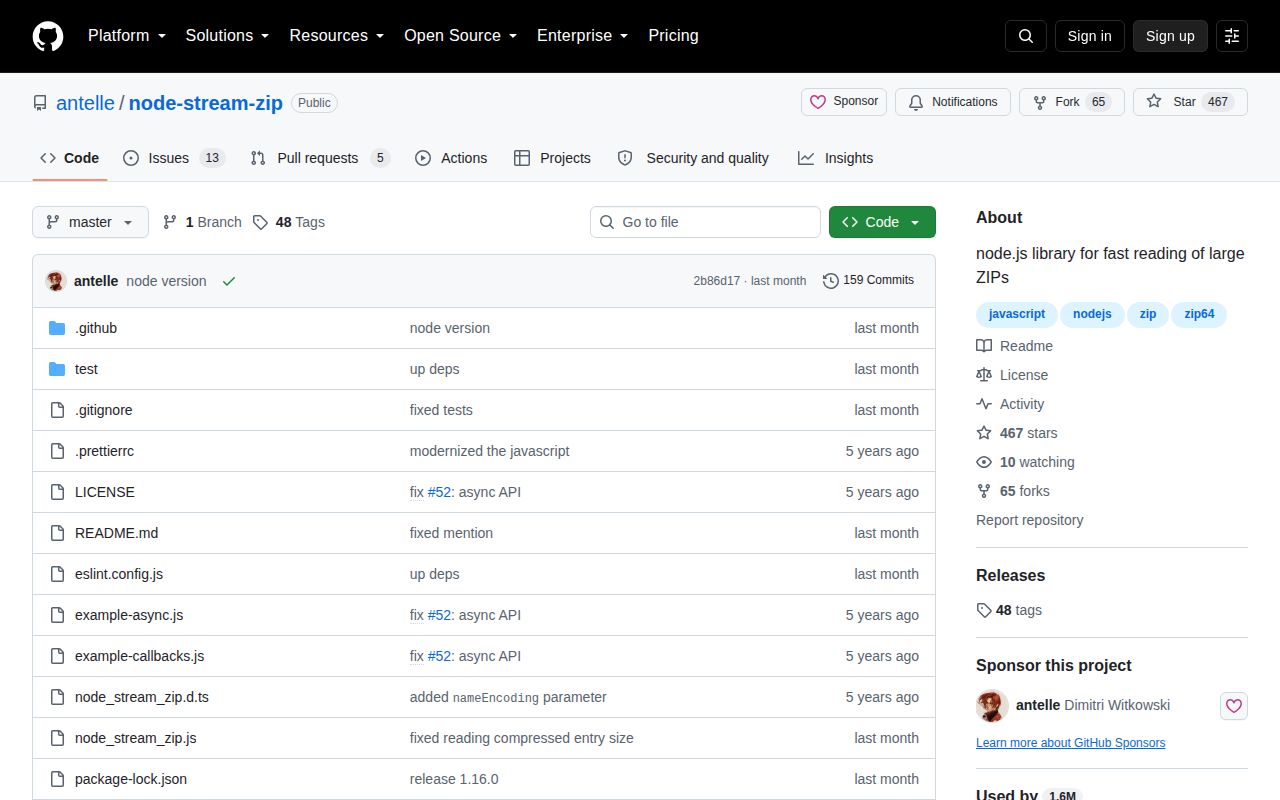The image size is (1280, 800).
Task: Open eslint.config.js file
Action: click(x=119, y=574)
